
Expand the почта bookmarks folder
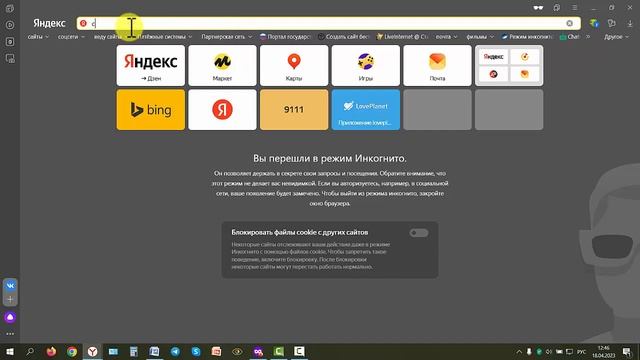[447, 37]
